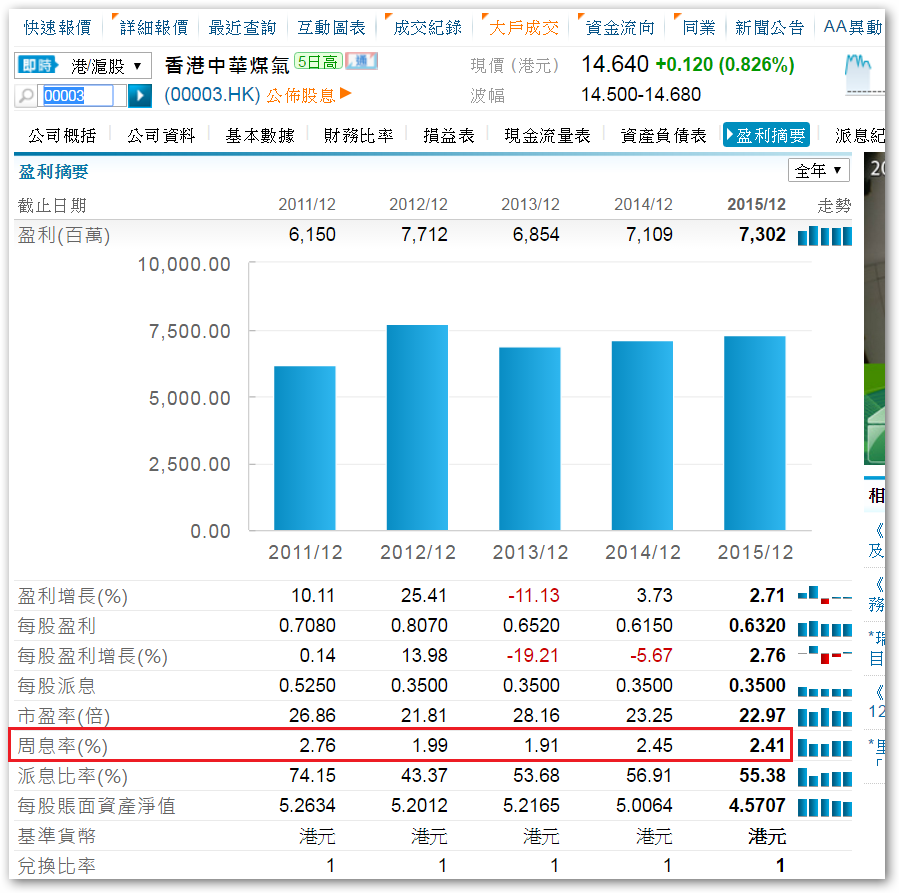
Task: Click the stock code input field
Action: point(81,96)
